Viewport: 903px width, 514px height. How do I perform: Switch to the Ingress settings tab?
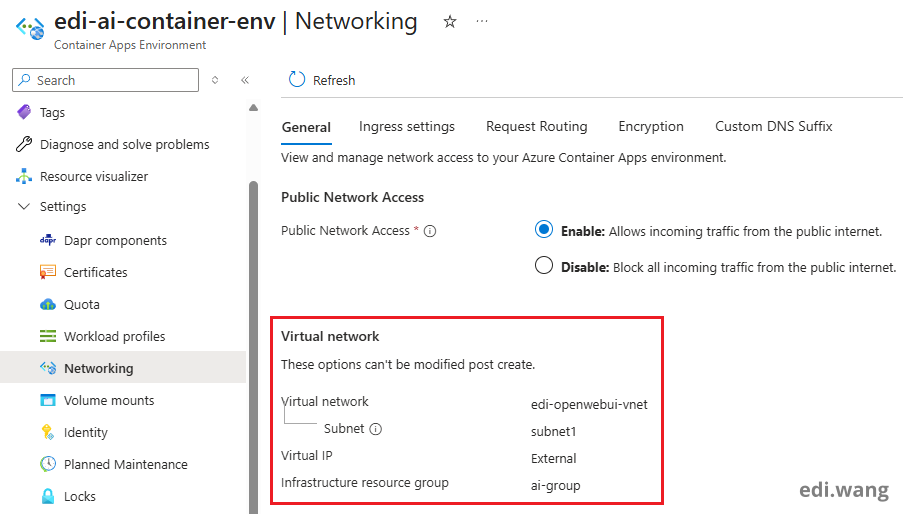click(406, 127)
